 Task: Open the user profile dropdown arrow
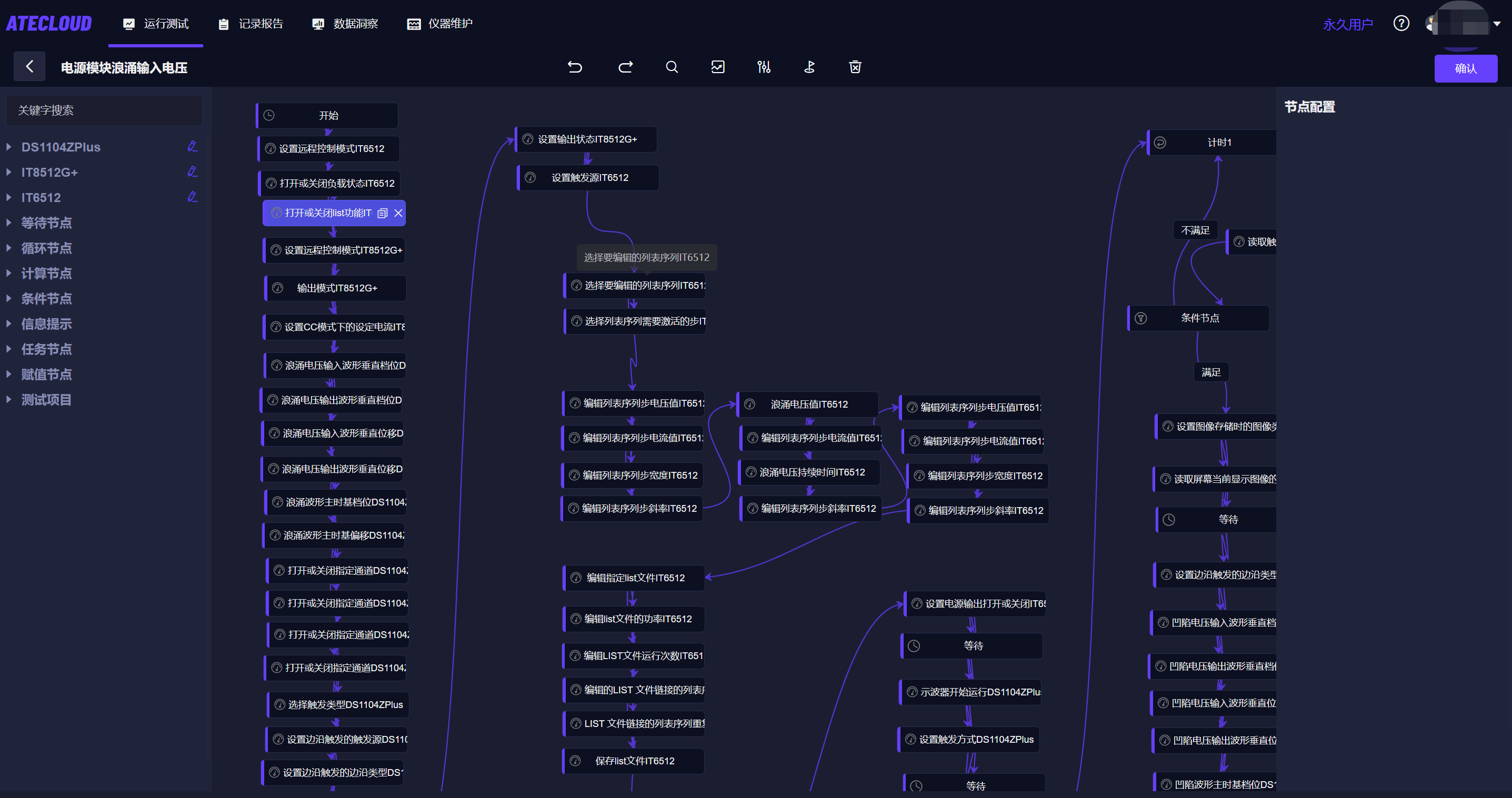1497,24
